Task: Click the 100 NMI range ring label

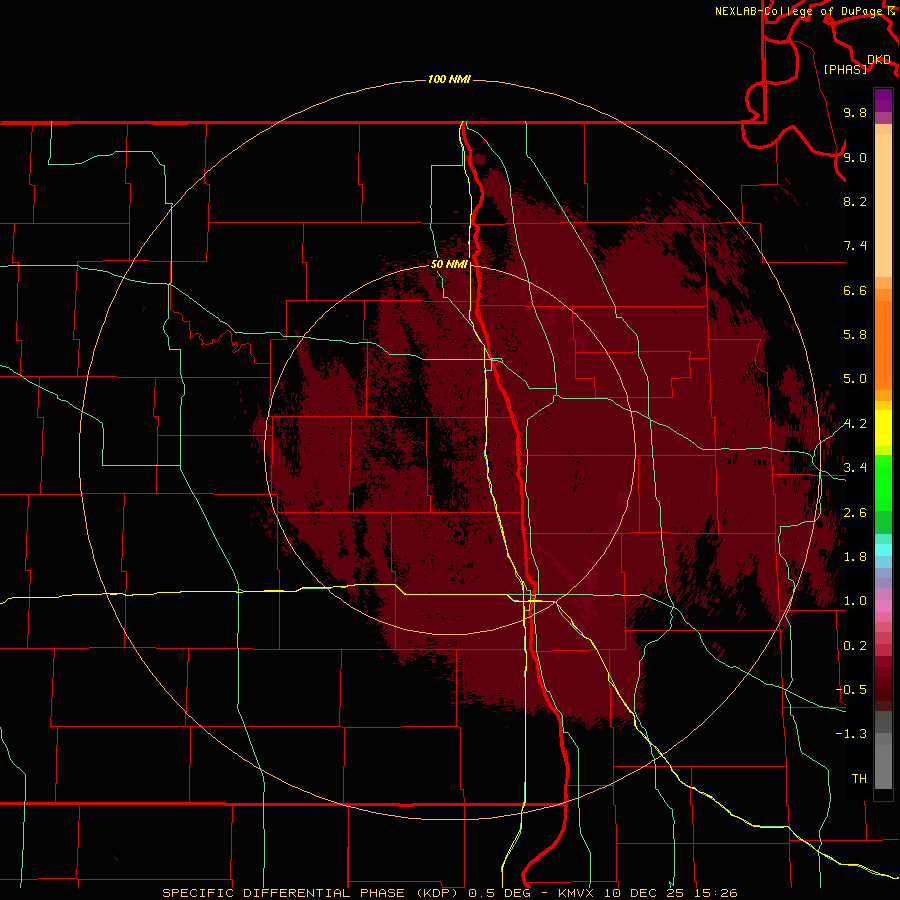Action: point(449,79)
